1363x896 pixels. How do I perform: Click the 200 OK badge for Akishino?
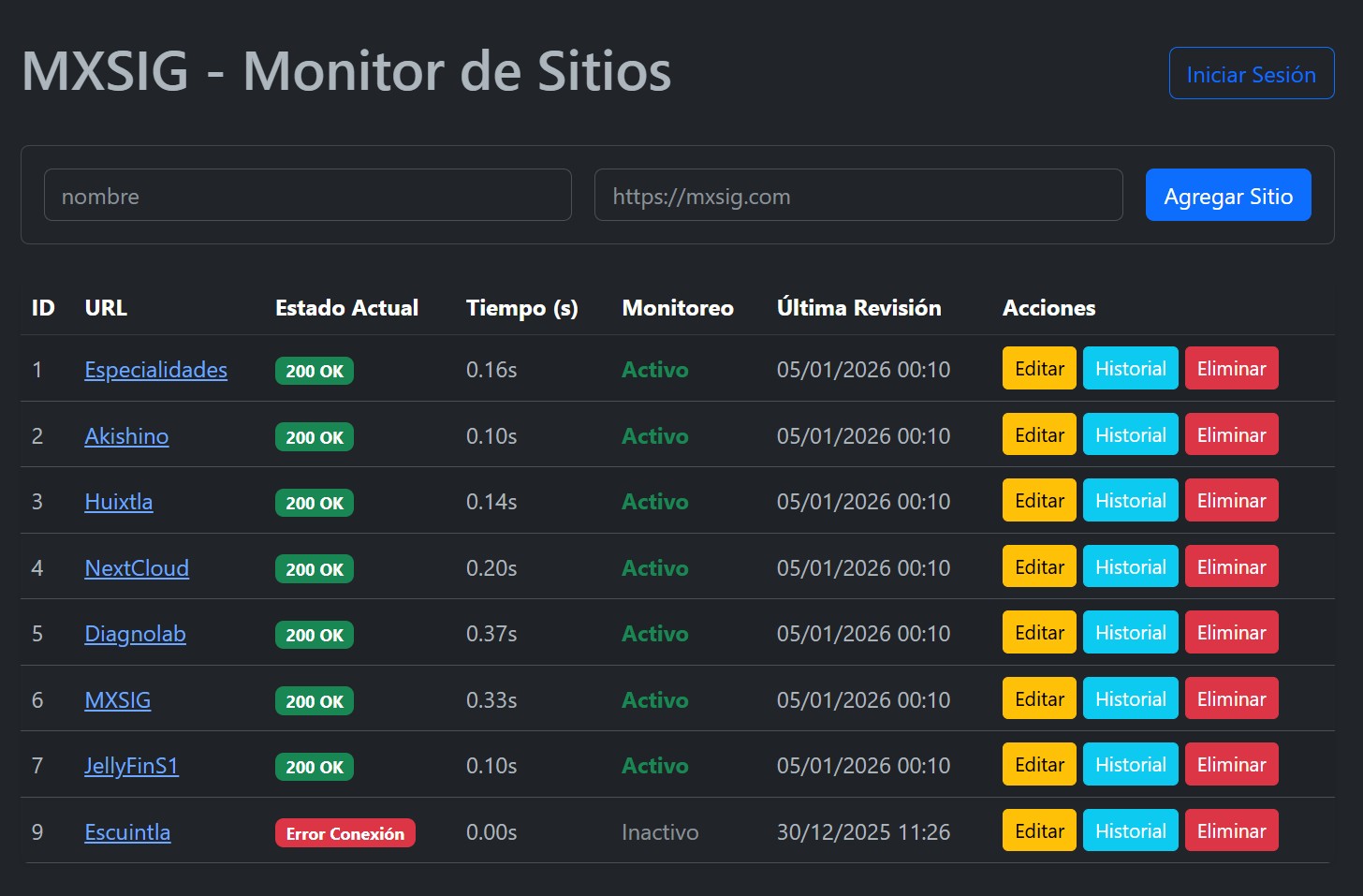(314, 436)
